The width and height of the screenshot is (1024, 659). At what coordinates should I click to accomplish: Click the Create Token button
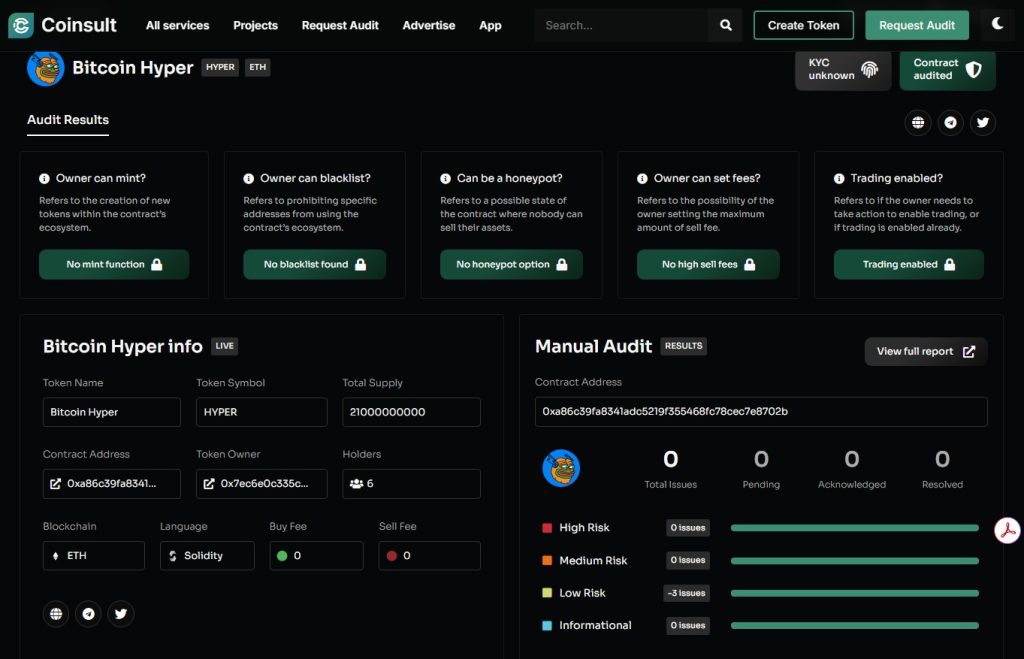point(803,25)
